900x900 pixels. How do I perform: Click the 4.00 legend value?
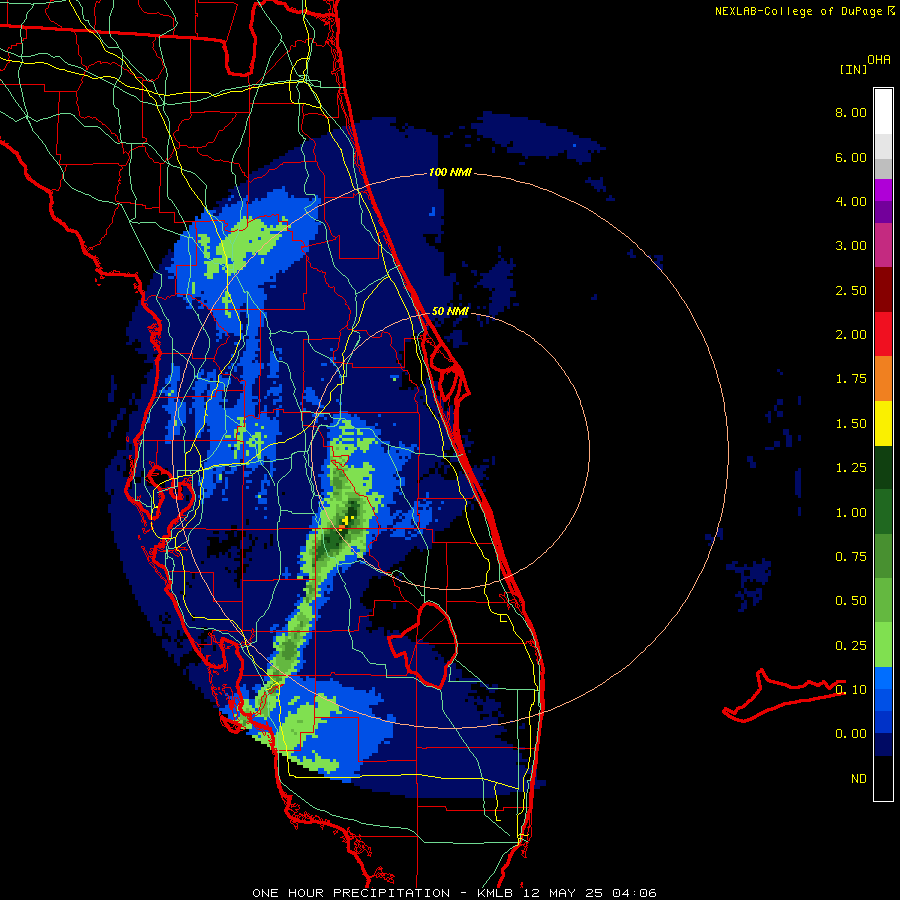tap(851, 201)
